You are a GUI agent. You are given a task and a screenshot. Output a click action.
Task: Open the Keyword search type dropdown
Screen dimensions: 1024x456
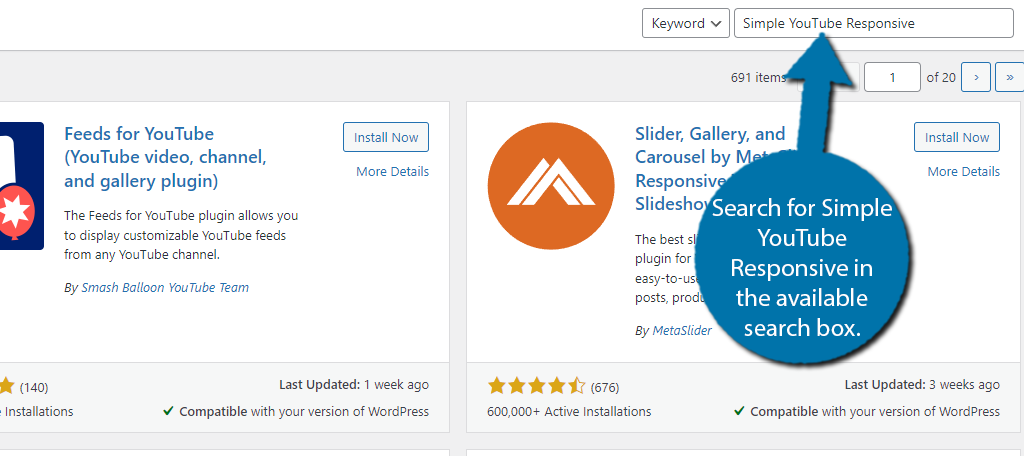click(x=686, y=24)
